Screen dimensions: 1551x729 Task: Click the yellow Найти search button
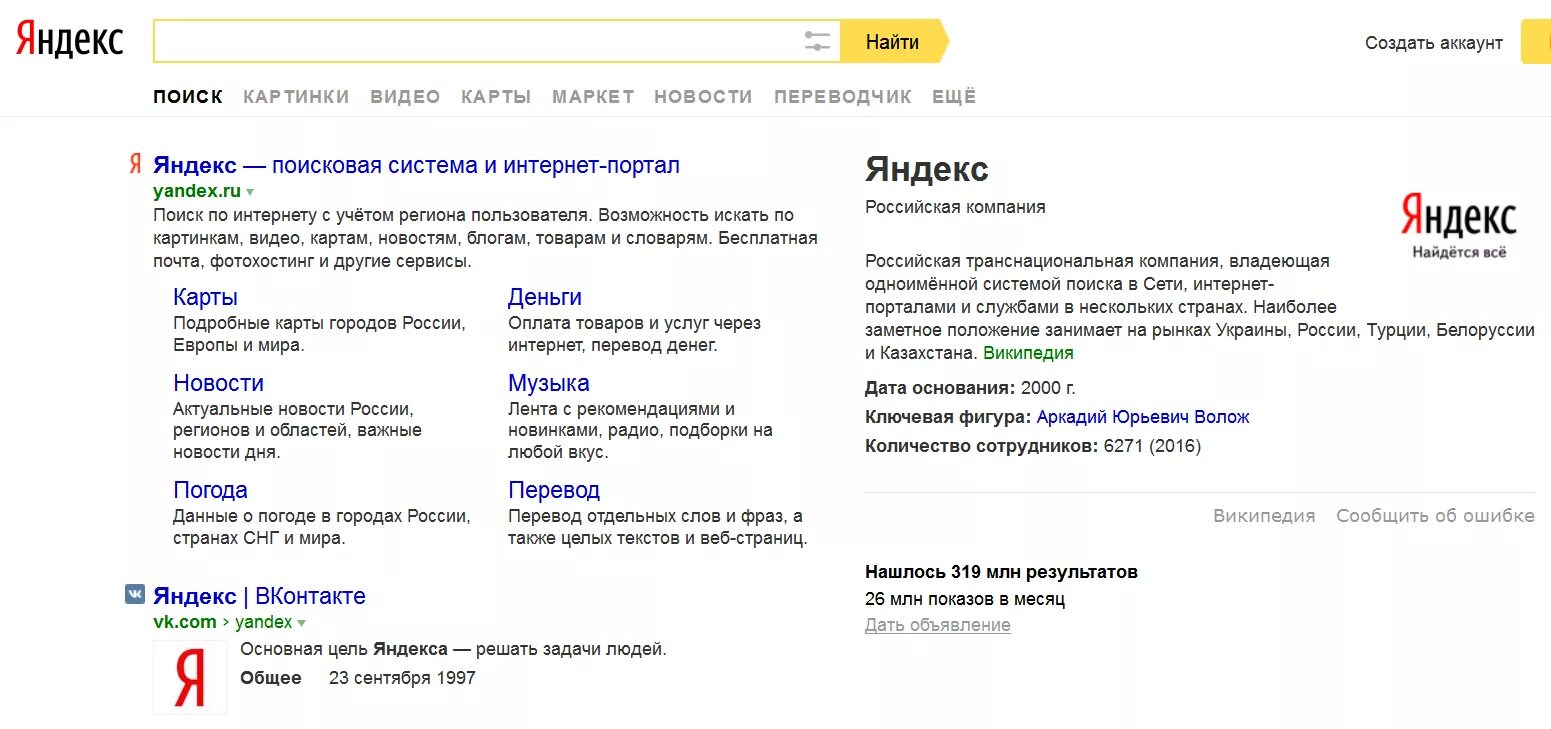[x=893, y=41]
